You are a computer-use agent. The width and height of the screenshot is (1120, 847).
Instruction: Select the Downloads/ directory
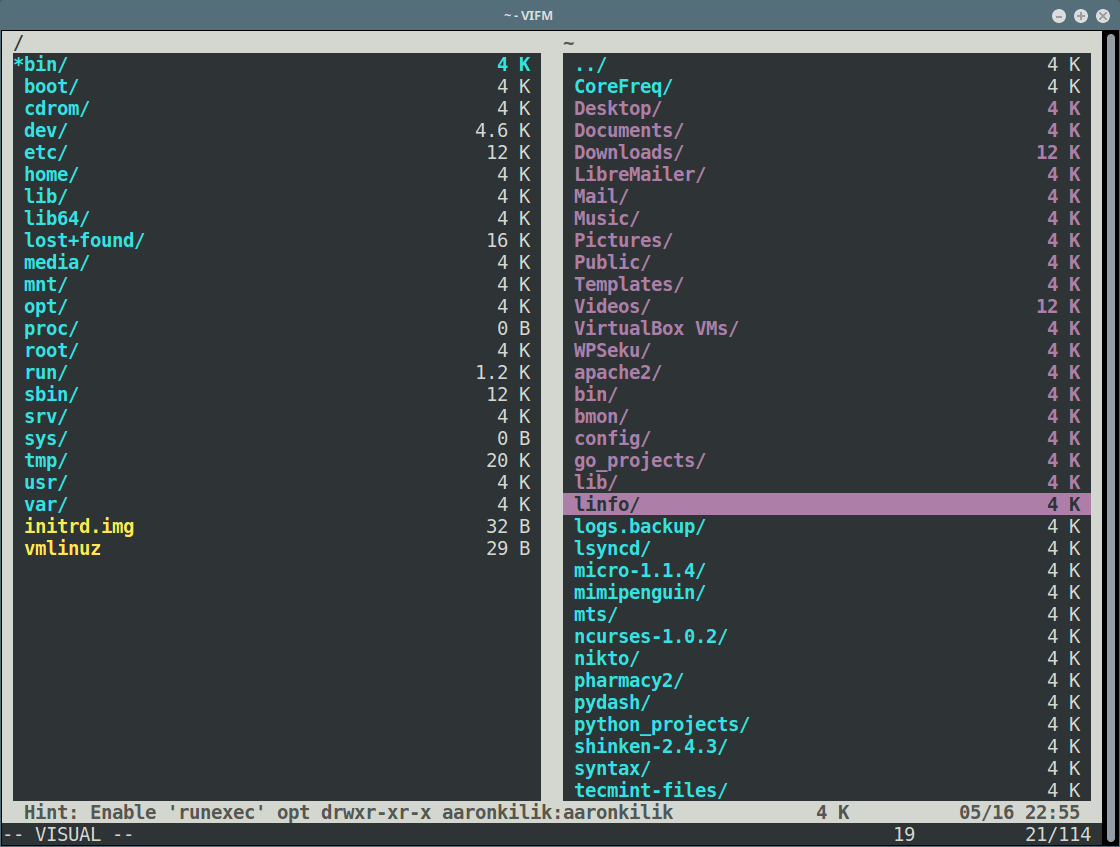[x=826, y=153]
